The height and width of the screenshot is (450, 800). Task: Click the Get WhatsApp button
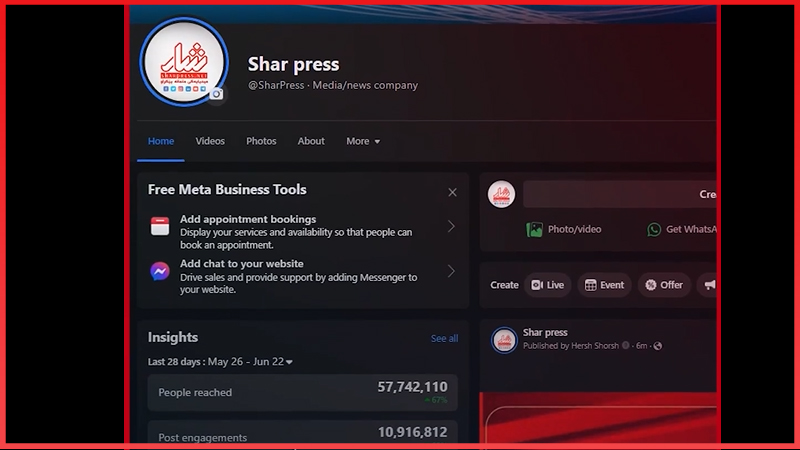point(681,230)
